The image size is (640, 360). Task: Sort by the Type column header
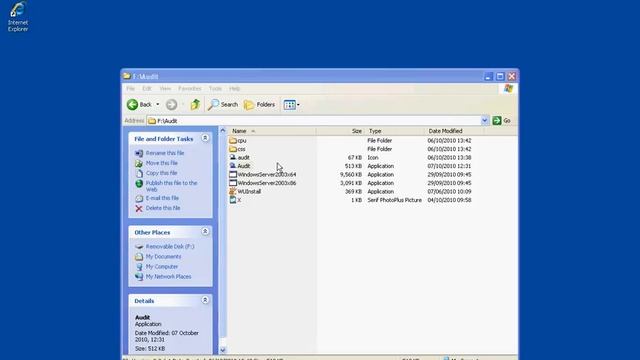(x=395, y=131)
